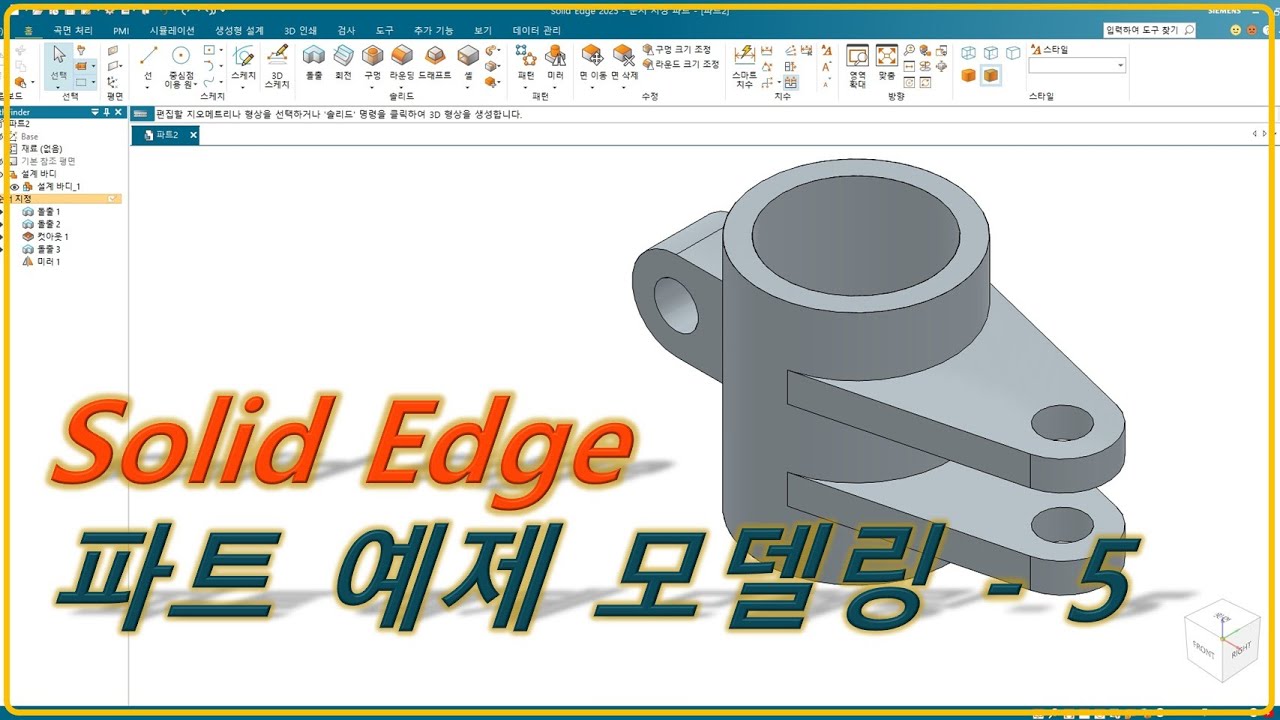This screenshot has height=720, width=1280.
Task: Click the 기본 참조 평면 node
Action: pyautogui.click(x=47, y=161)
